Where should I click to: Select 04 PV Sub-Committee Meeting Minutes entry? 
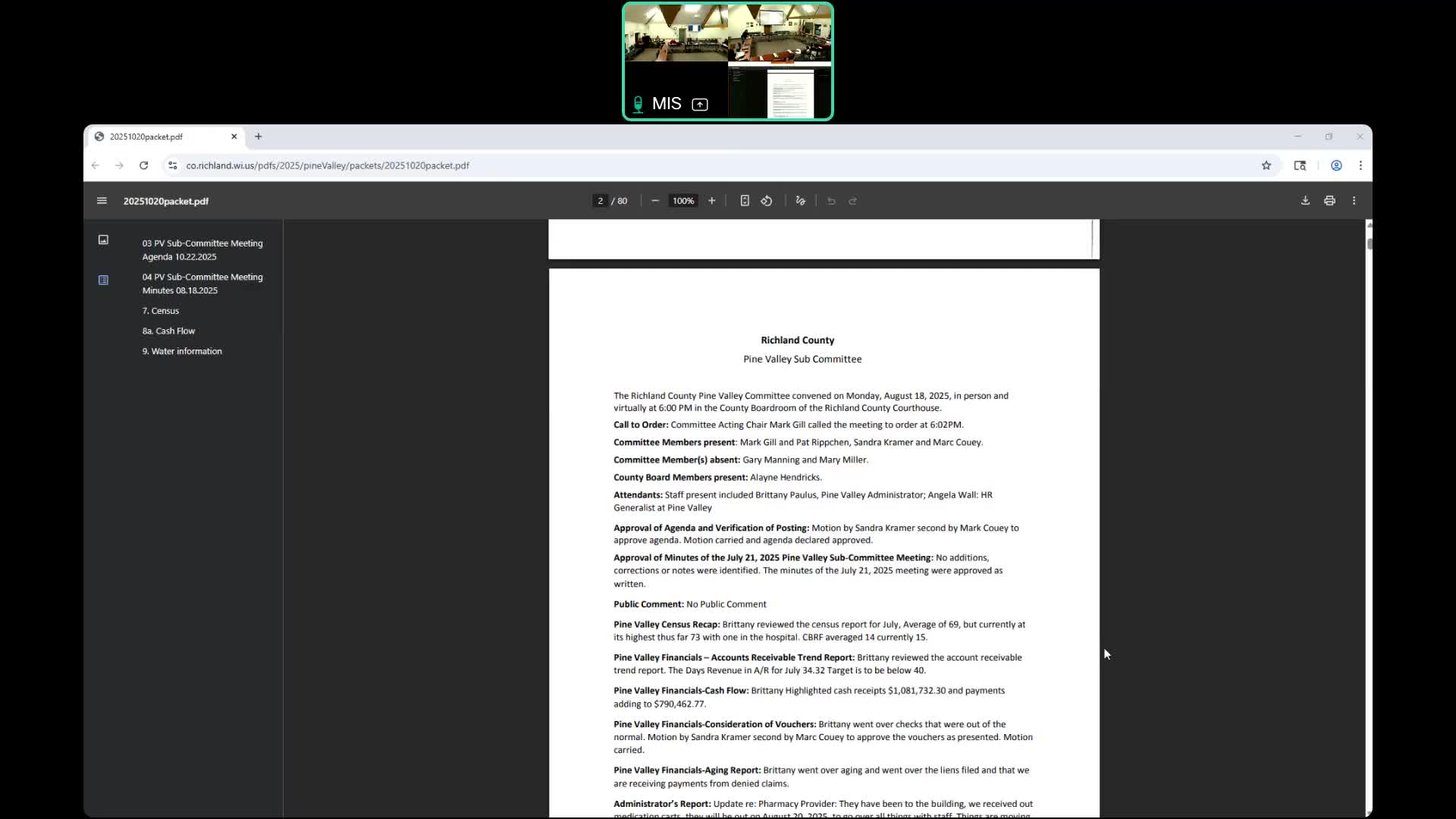(x=202, y=284)
